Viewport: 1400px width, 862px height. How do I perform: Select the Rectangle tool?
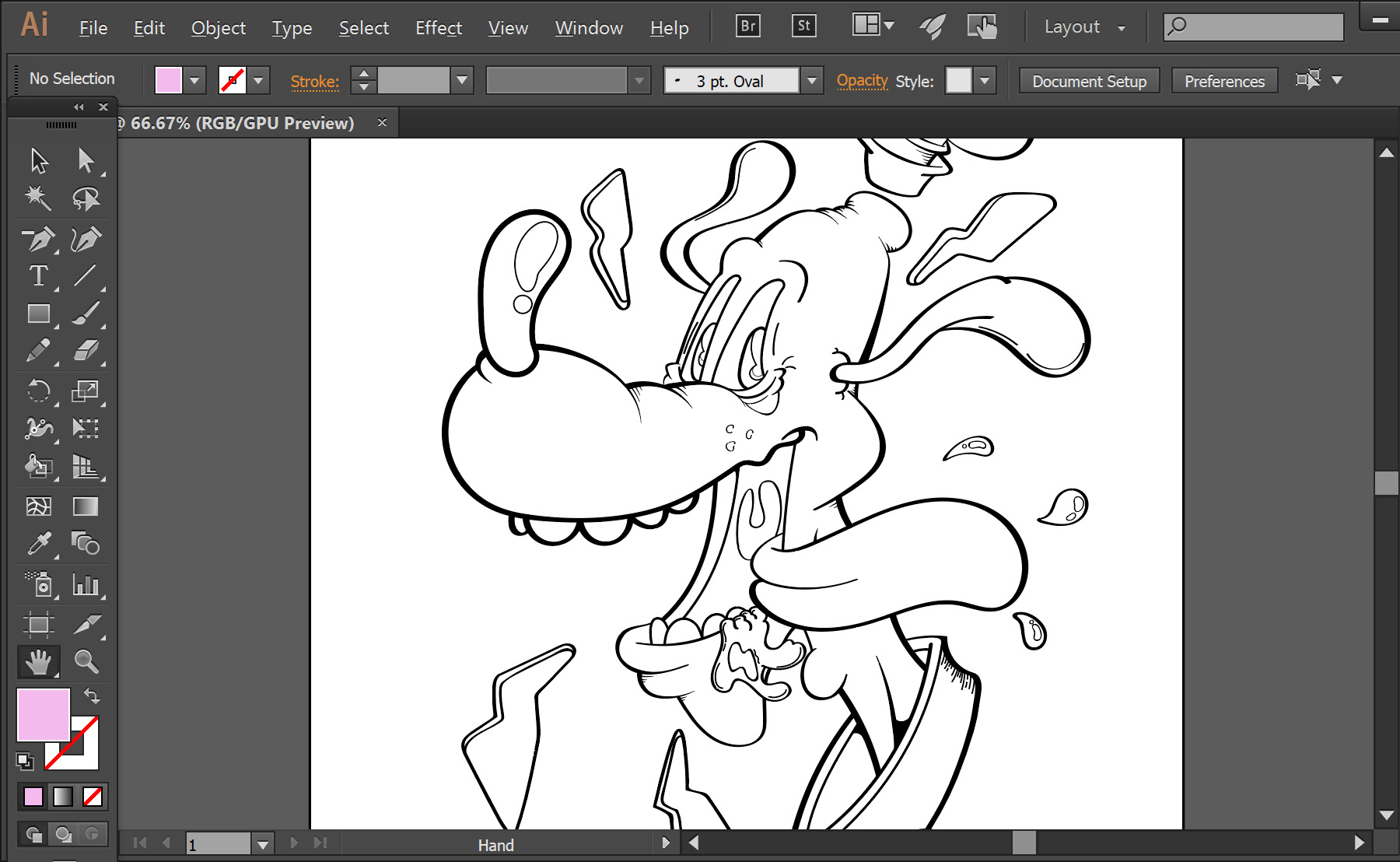(x=39, y=314)
